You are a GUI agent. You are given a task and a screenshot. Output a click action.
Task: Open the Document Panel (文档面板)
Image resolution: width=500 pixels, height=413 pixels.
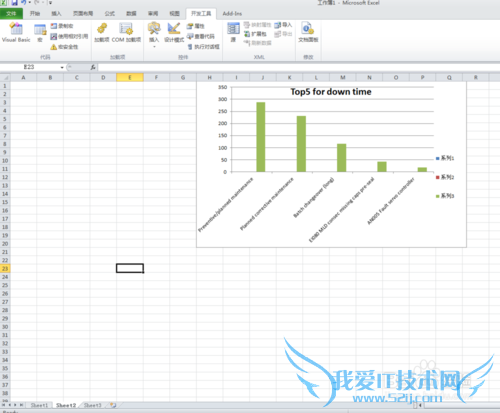[308, 32]
